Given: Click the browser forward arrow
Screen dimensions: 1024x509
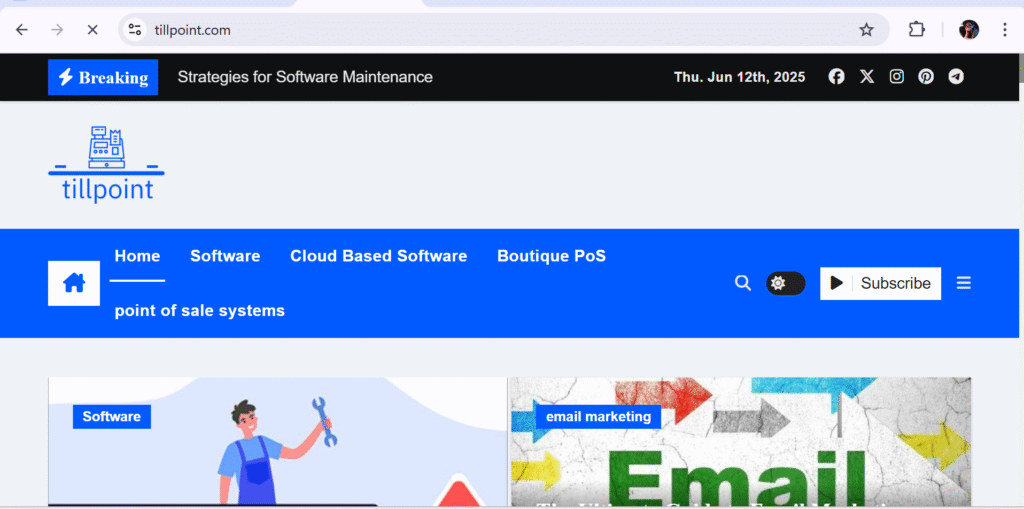Looking at the screenshot, I should [x=57, y=30].
